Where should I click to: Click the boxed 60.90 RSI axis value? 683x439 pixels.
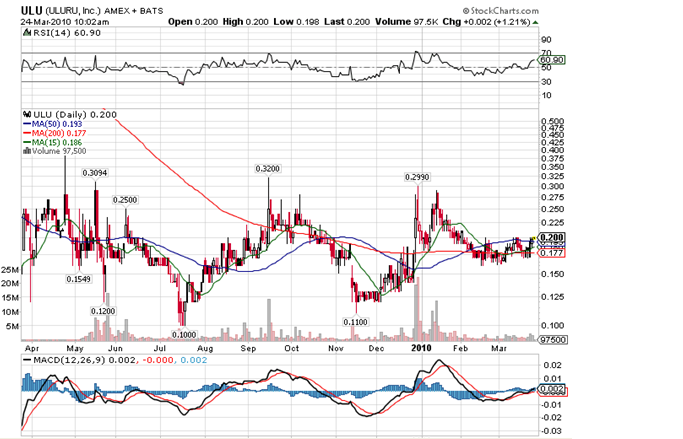tap(552, 60)
